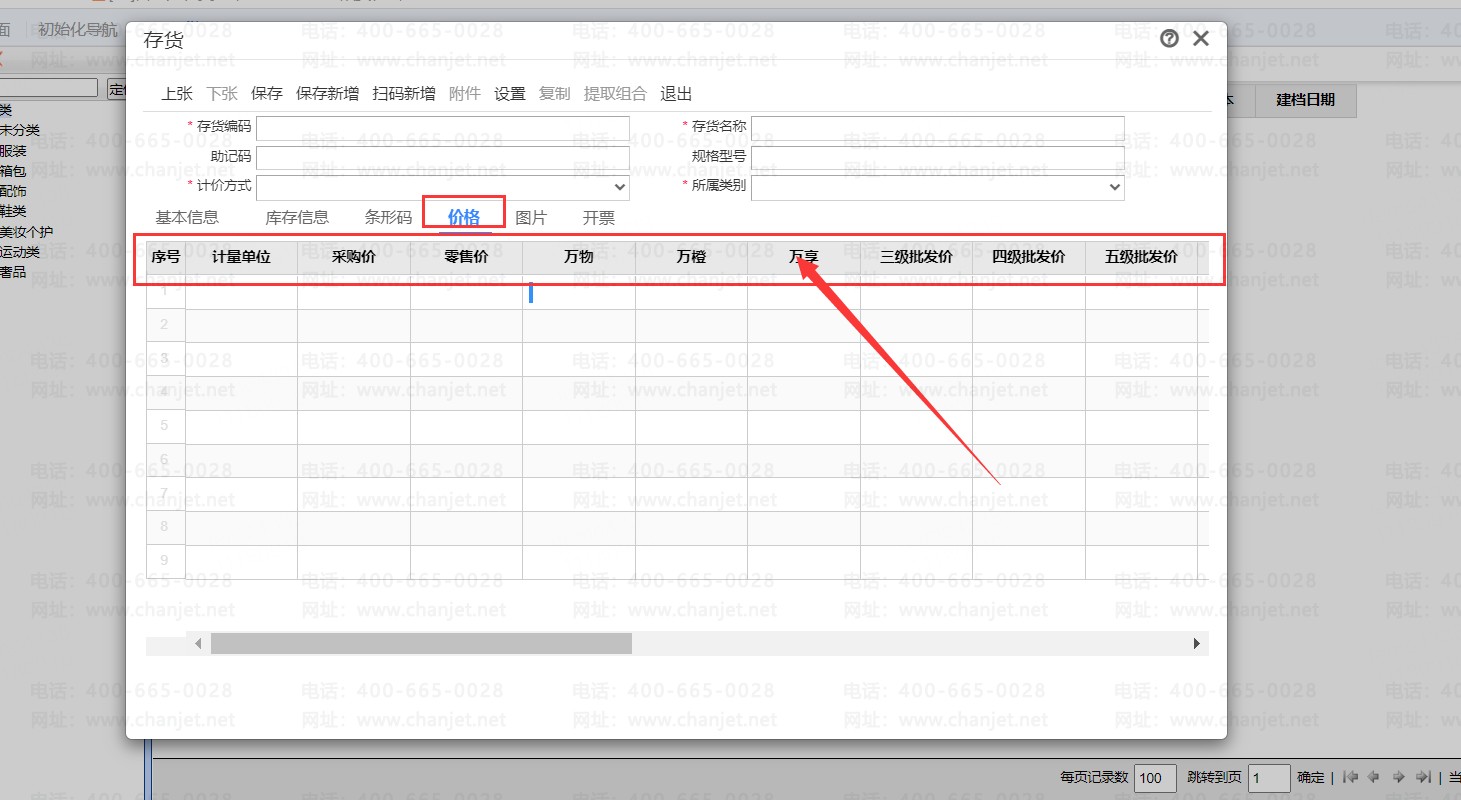
Task: Switch to the 图片 tab
Action: tap(531, 217)
